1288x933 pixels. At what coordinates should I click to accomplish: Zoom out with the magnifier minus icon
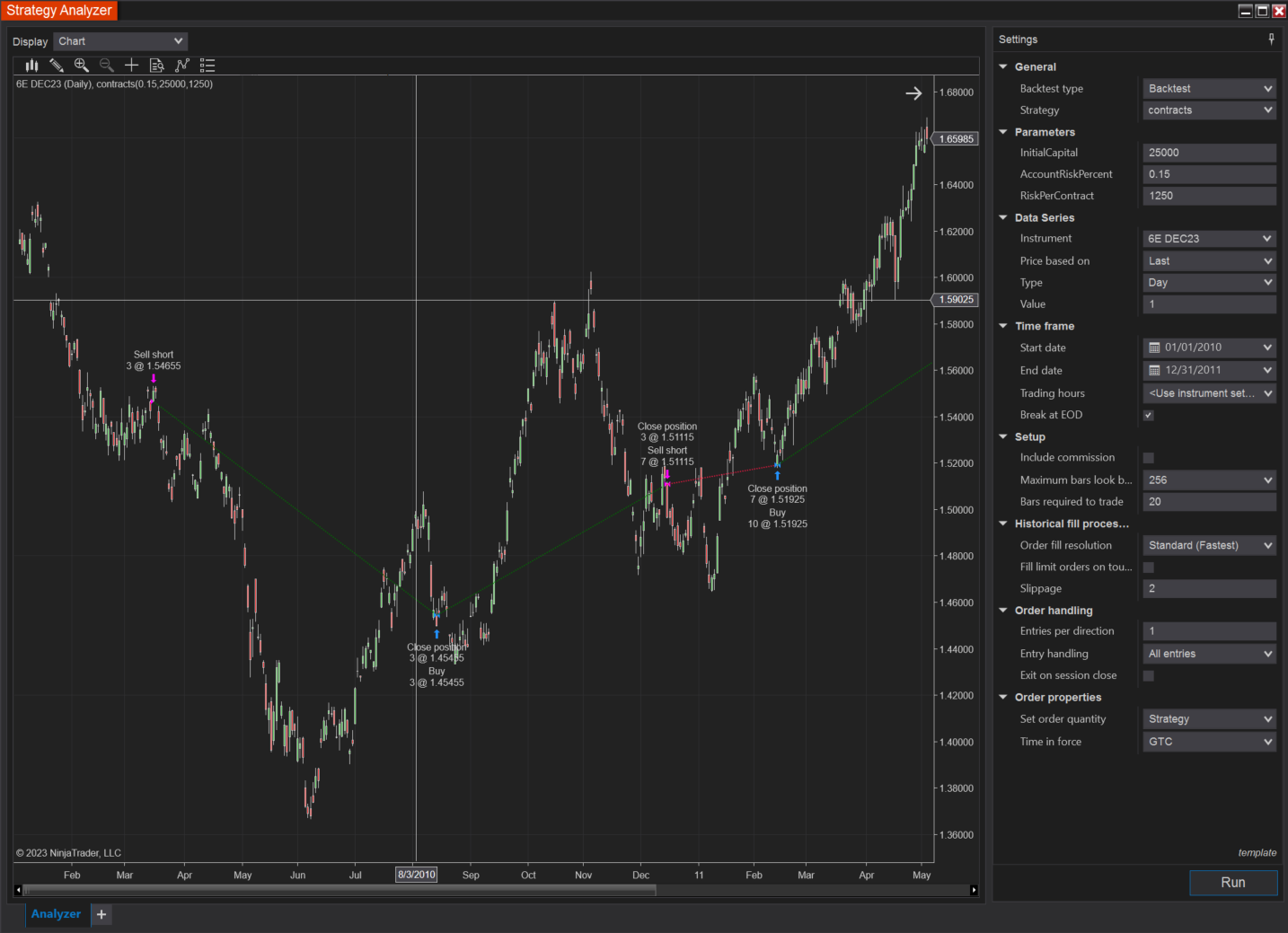107,65
